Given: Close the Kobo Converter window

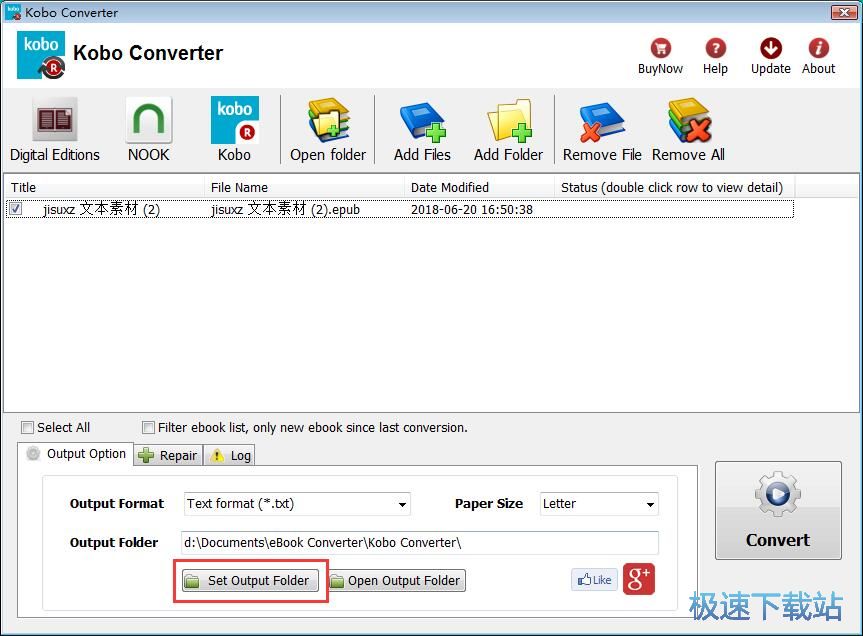Looking at the screenshot, I should (844, 12).
